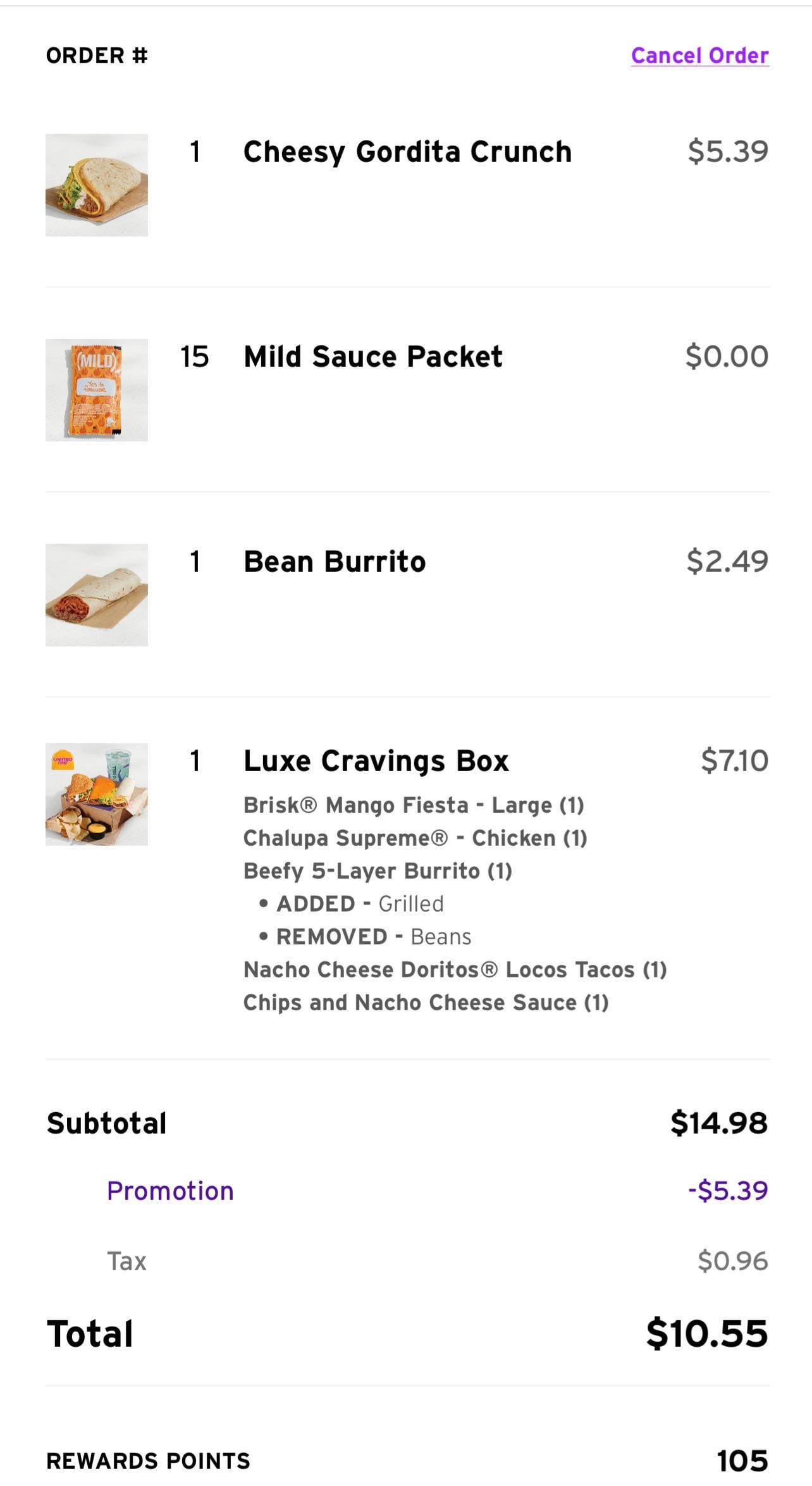Select the Subtotal amount $14.98
The height and width of the screenshot is (1486, 812).
pyautogui.click(x=719, y=1123)
